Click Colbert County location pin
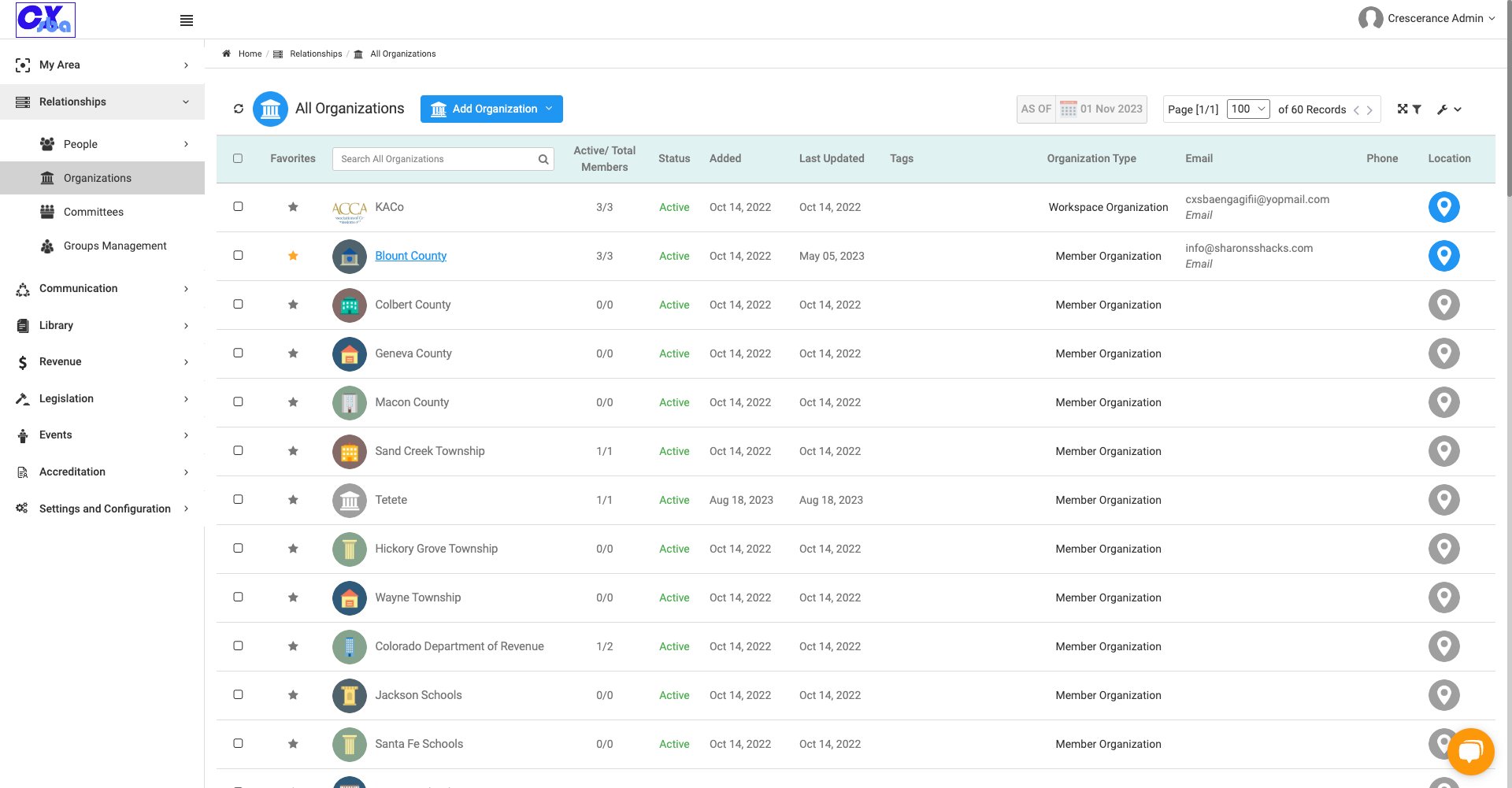This screenshot has height=788, width=1512. [x=1443, y=305]
